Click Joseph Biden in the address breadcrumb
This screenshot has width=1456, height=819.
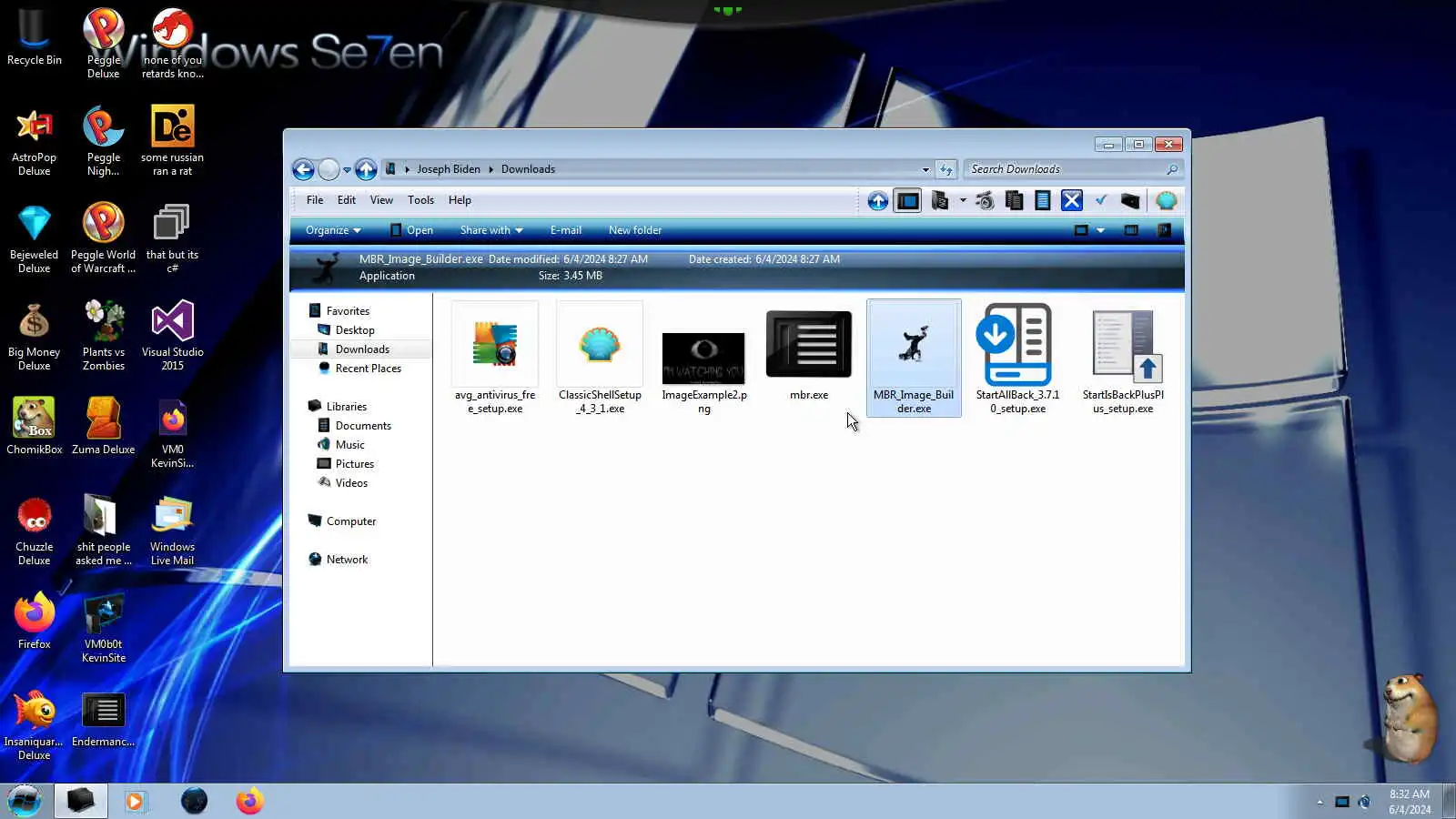pyautogui.click(x=449, y=169)
